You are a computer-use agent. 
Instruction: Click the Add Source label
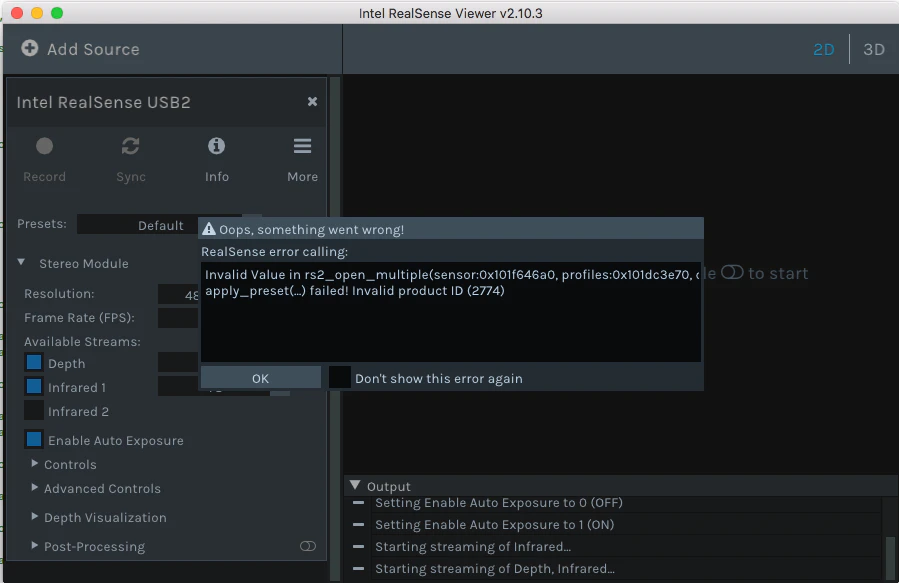click(93, 49)
